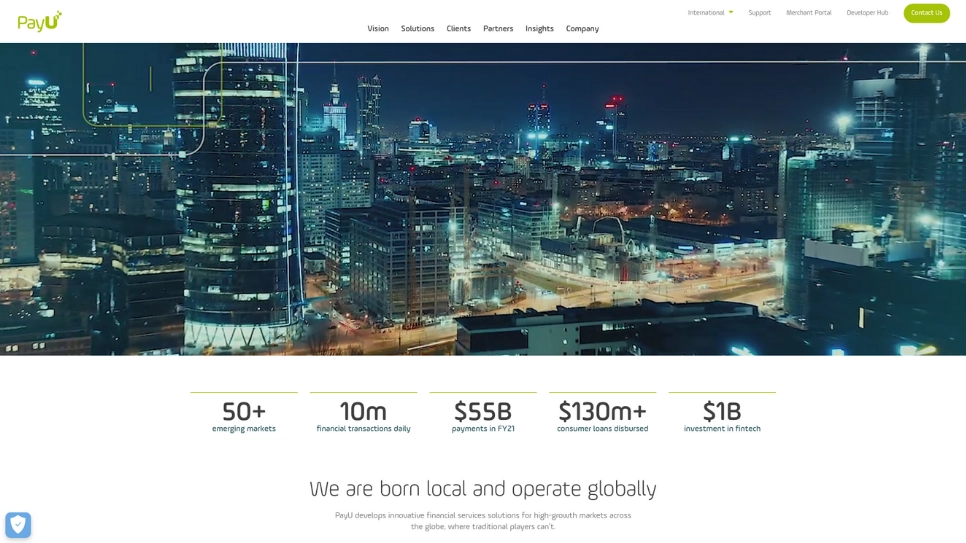Click the 10m financial transactions daily stat
This screenshot has width=966, height=543.
[363, 415]
